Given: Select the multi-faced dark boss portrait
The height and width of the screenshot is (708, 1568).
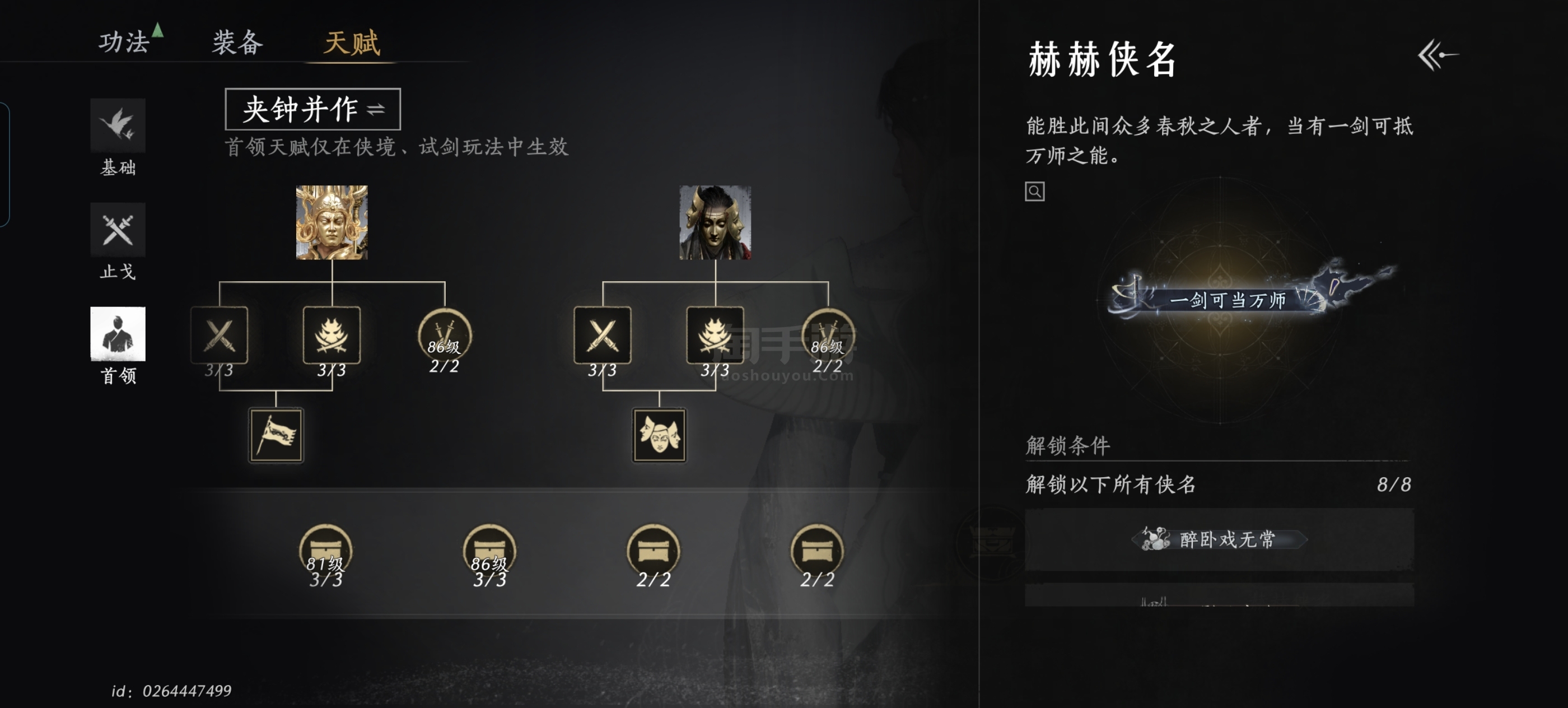Looking at the screenshot, I should click(x=715, y=222).
